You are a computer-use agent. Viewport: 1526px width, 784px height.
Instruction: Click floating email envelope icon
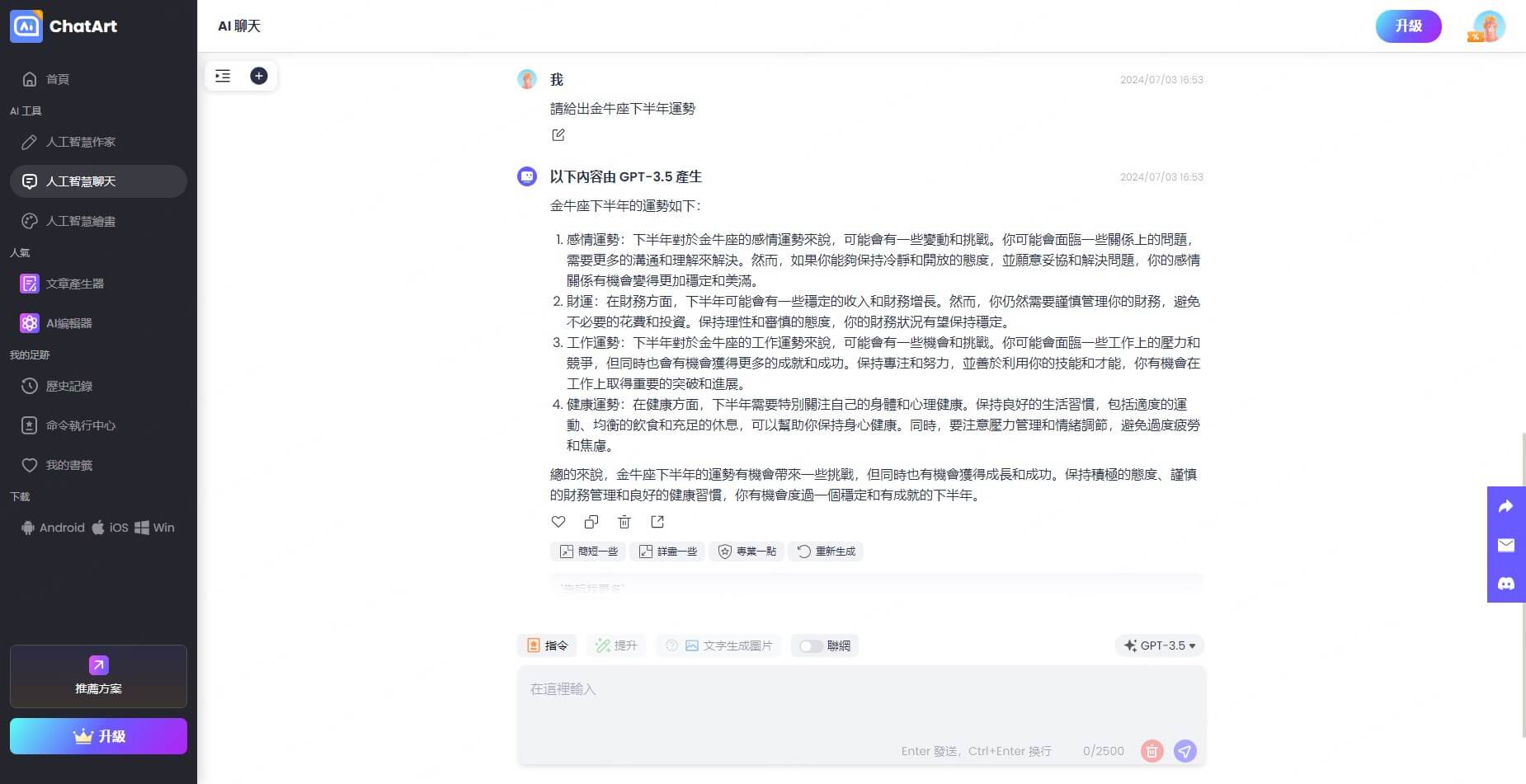pos(1506,545)
